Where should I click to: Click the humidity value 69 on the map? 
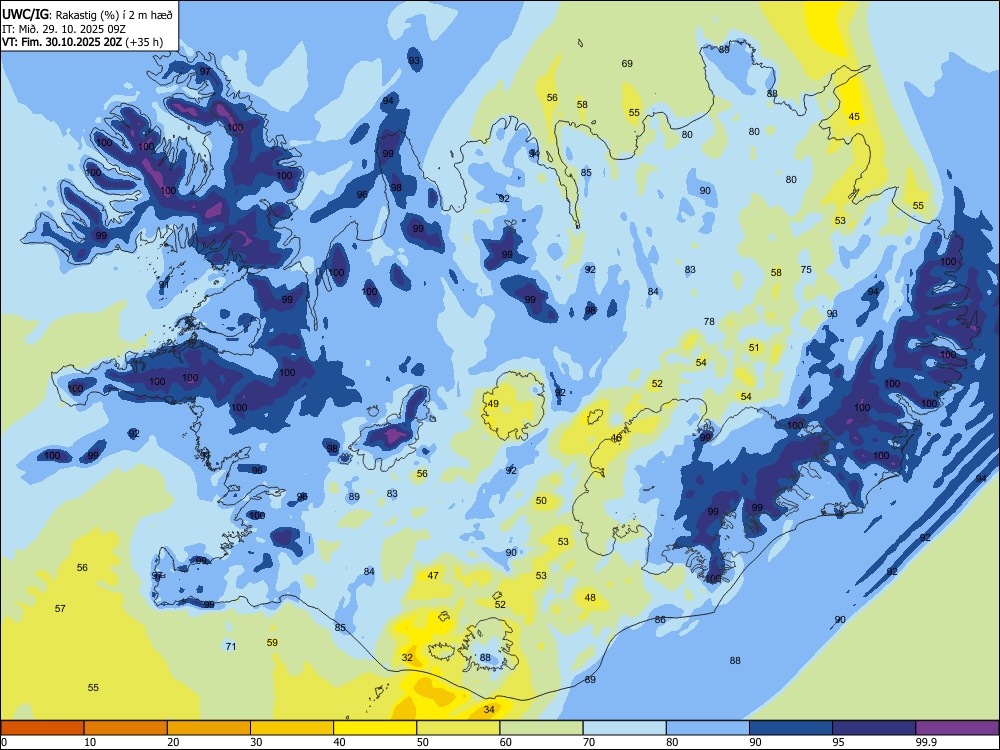[627, 63]
